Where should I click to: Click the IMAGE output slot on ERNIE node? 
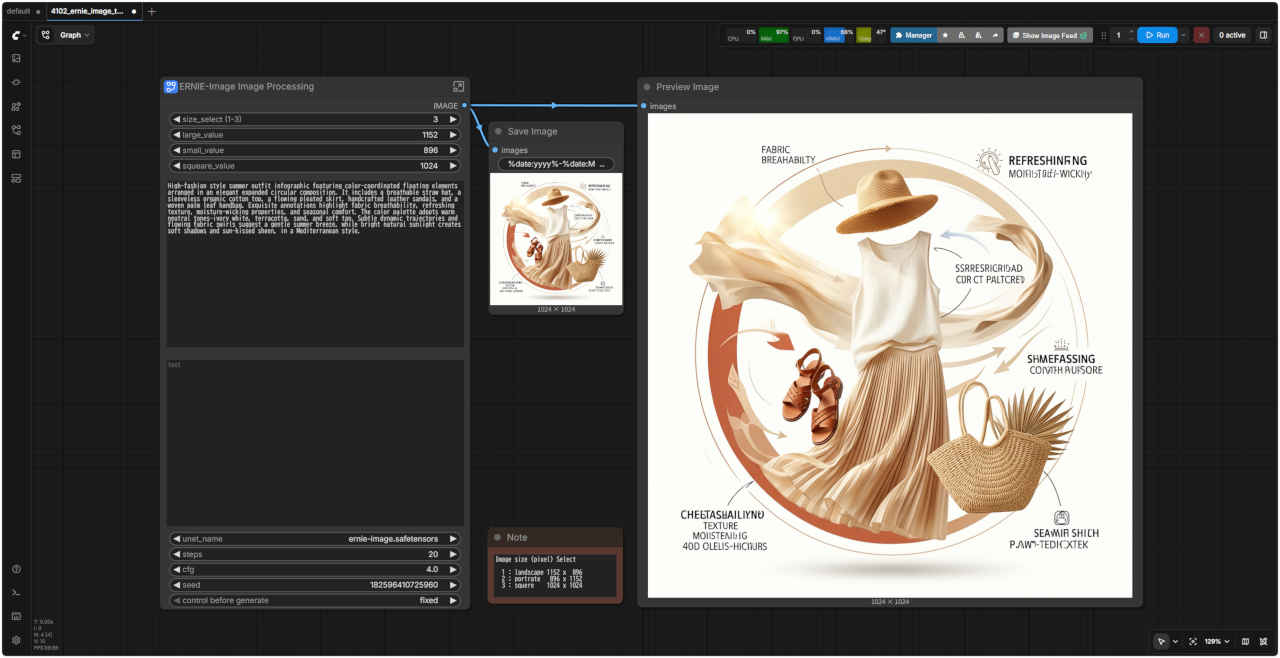(465, 105)
